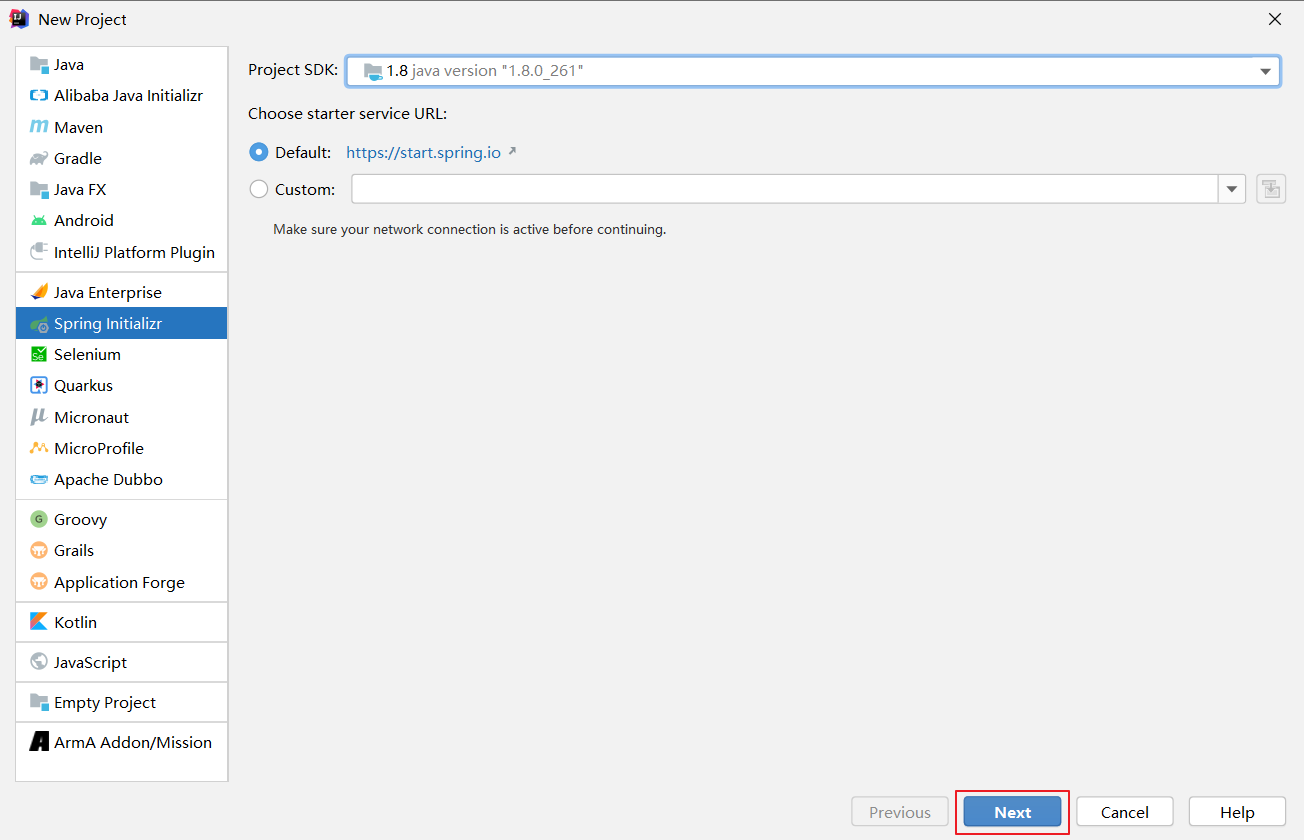Image resolution: width=1304 pixels, height=840 pixels.
Task: Click the Spring Initializr leaf icon
Action: (39, 324)
